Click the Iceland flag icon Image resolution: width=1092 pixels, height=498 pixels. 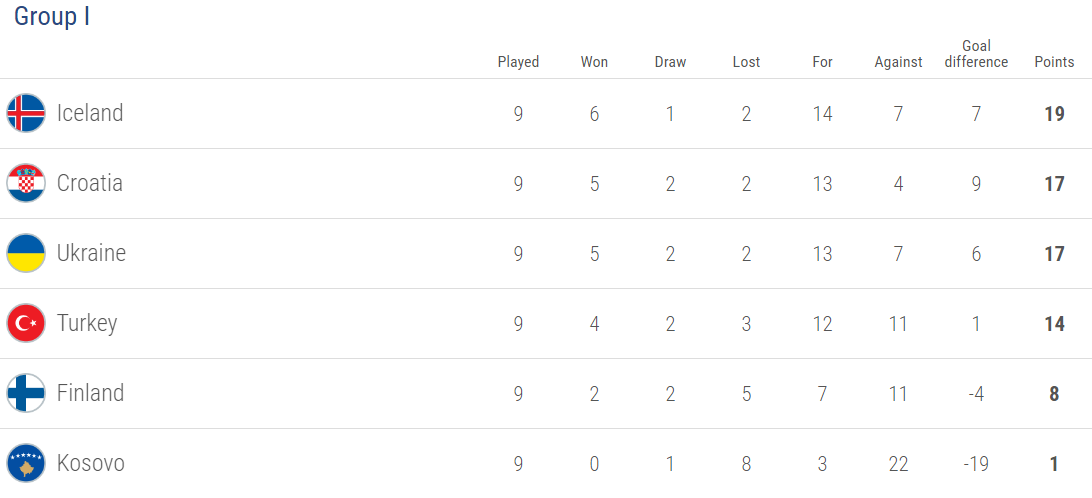26,113
